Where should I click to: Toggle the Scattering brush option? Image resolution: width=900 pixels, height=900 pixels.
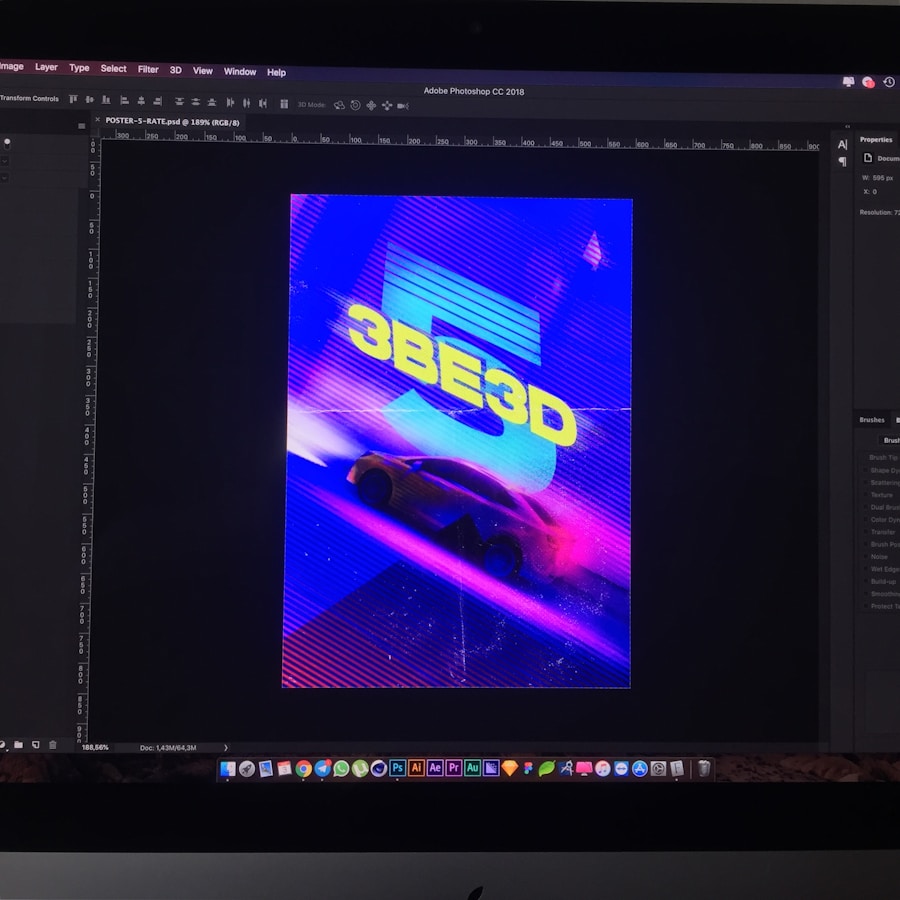coord(865,482)
